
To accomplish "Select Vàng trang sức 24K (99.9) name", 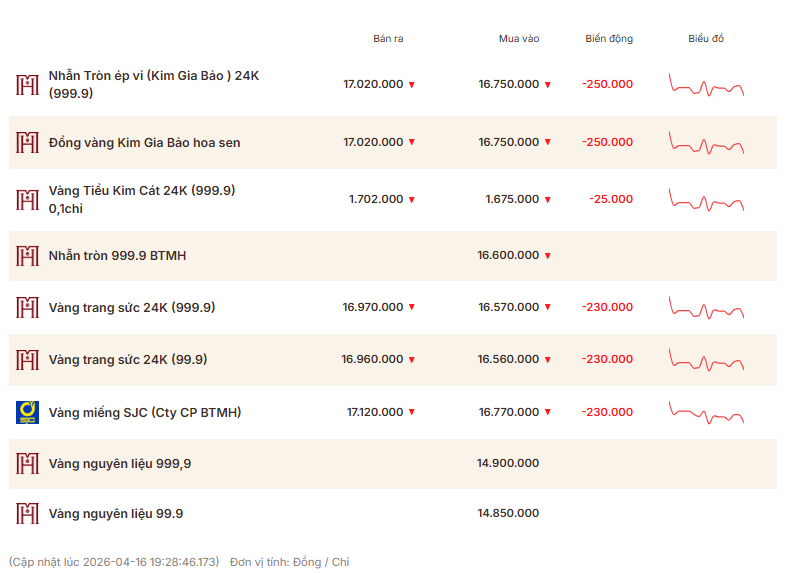I will point(128,359).
